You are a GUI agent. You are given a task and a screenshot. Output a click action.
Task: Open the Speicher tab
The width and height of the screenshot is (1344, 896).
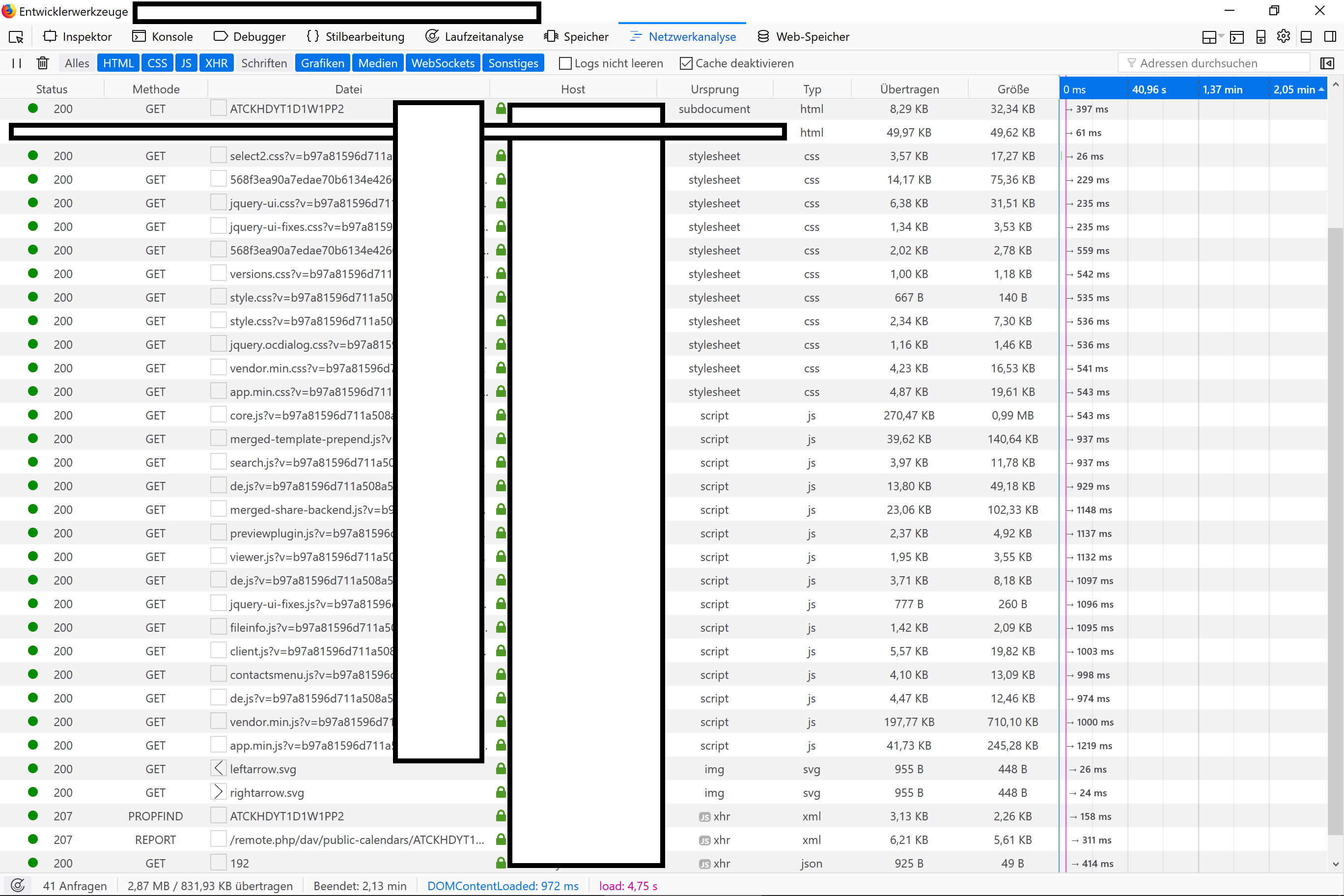(x=576, y=37)
